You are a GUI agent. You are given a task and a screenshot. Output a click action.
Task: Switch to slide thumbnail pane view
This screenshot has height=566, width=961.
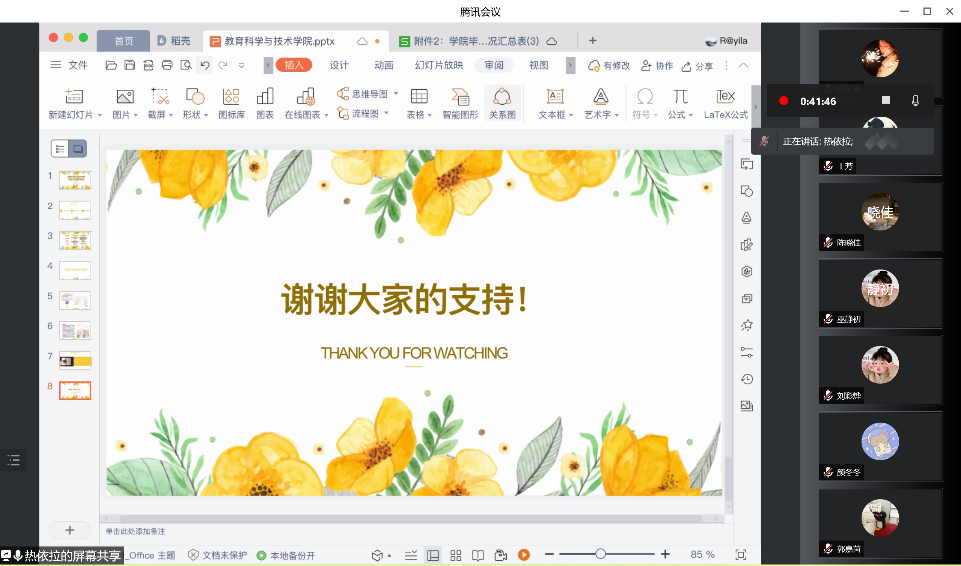tap(78, 149)
